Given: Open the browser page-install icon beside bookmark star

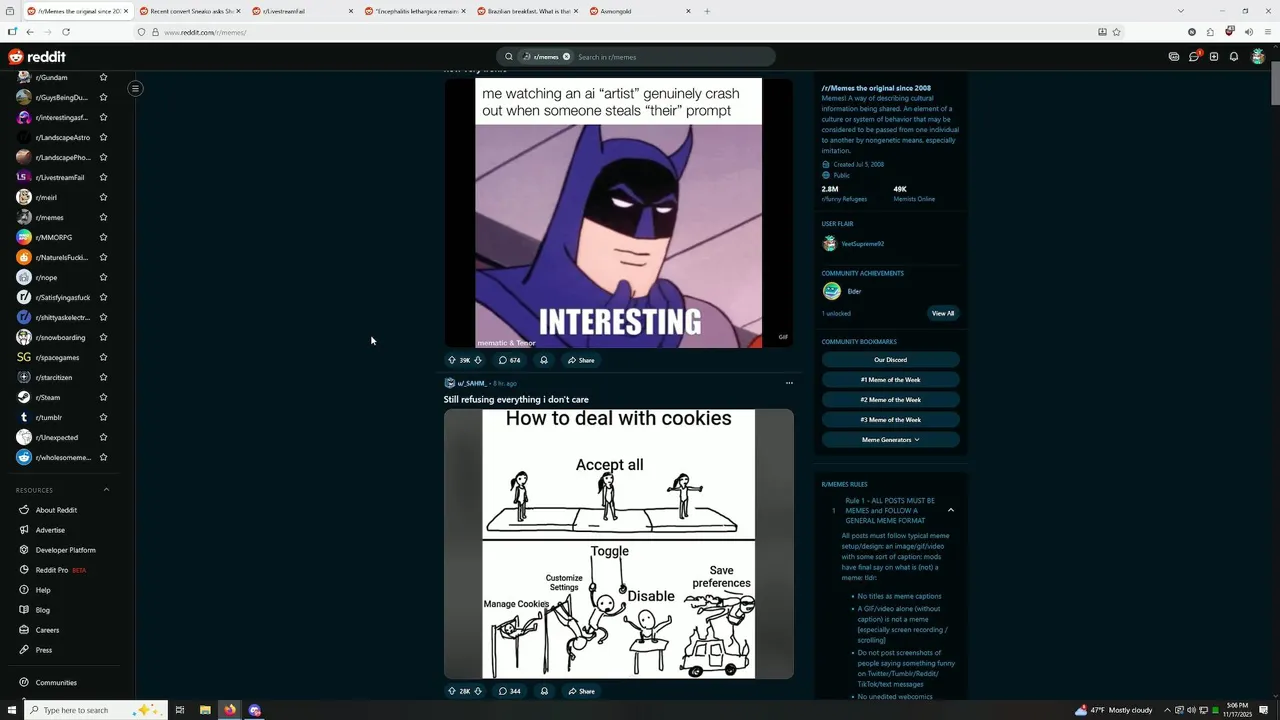Looking at the screenshot, I should [1102, 32].
